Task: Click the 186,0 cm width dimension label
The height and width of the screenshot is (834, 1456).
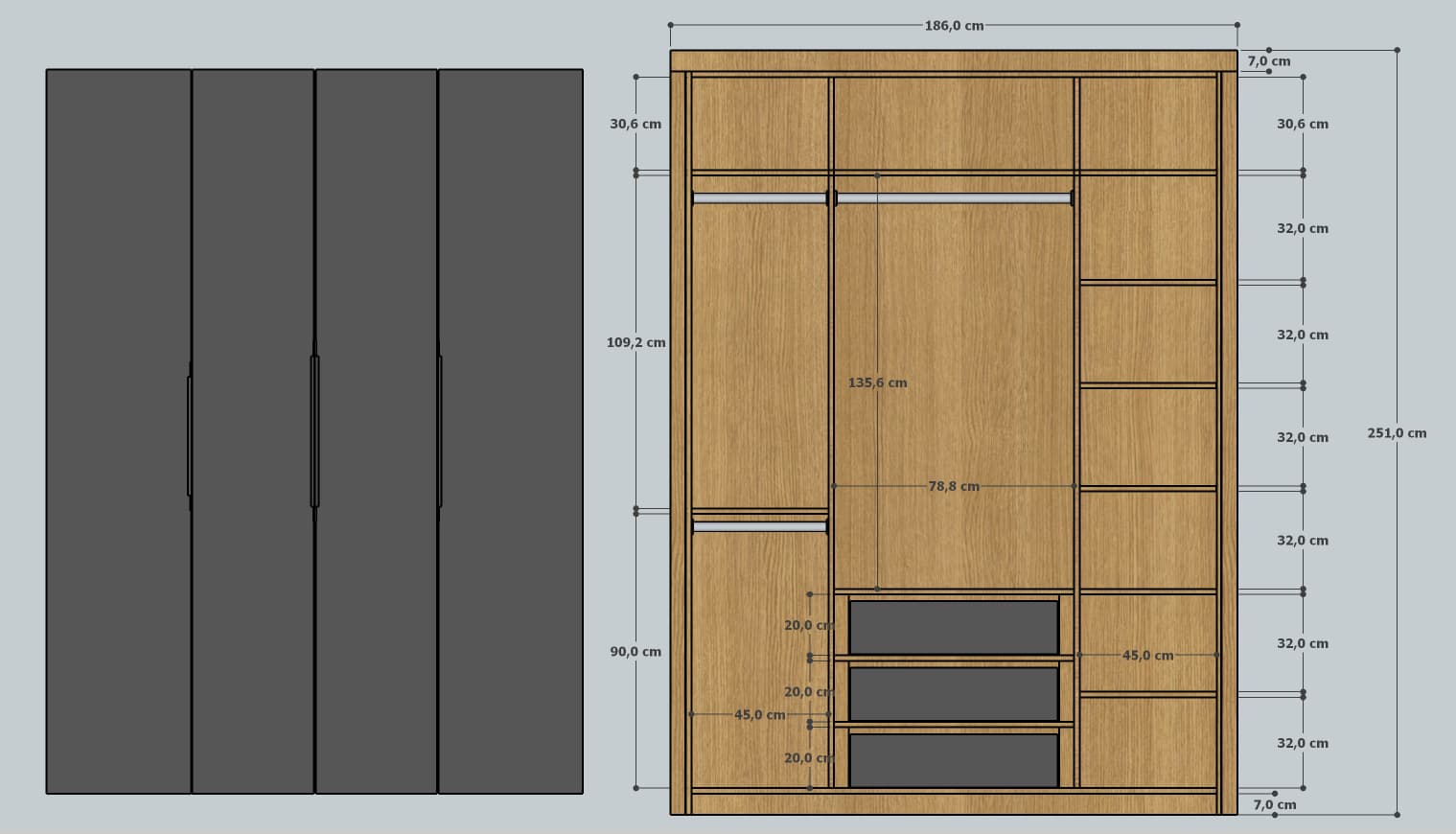Action: [954, 26]
